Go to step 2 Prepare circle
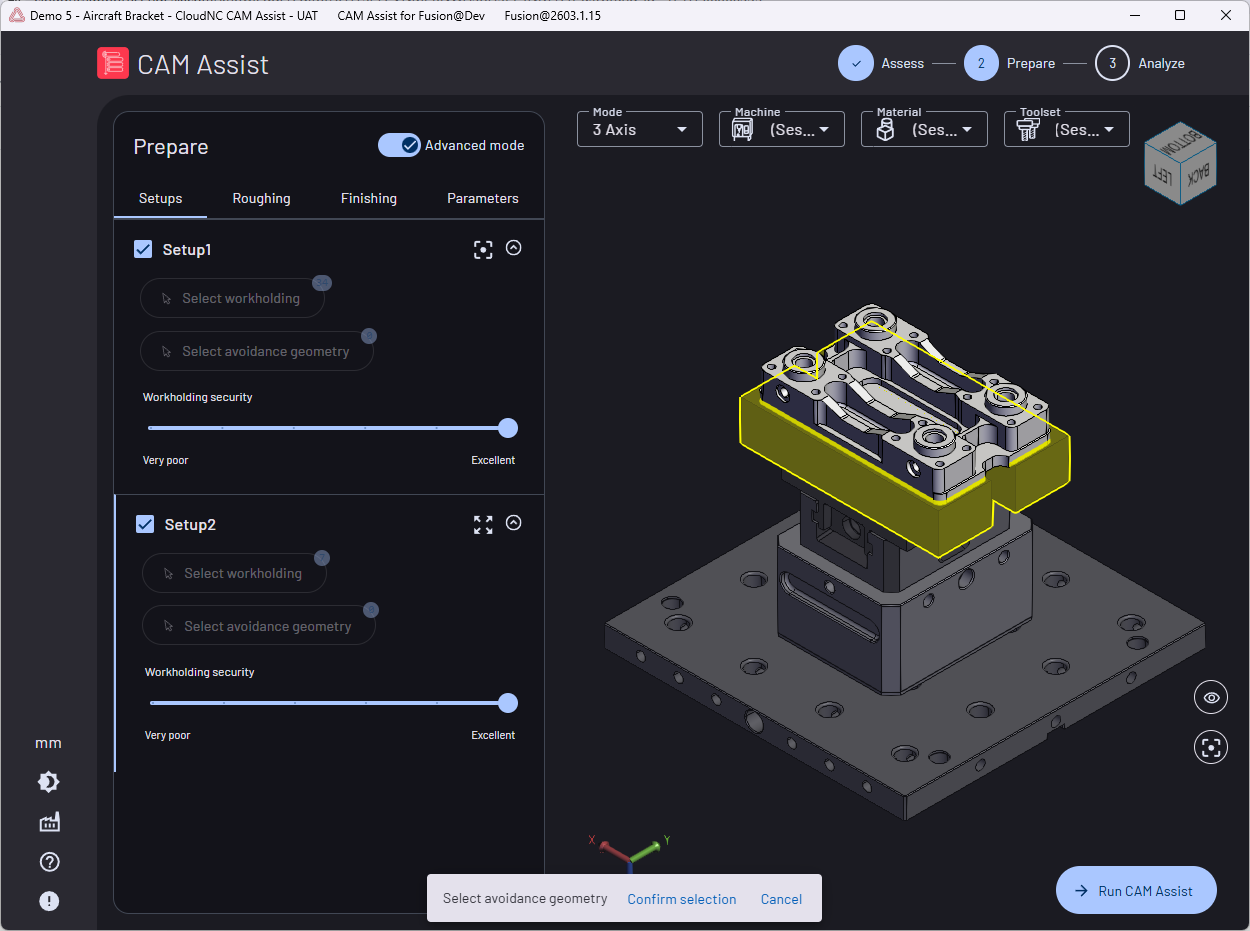This screenshot has width=1250, height=931. pyautogui.click(x=981, y=63)
